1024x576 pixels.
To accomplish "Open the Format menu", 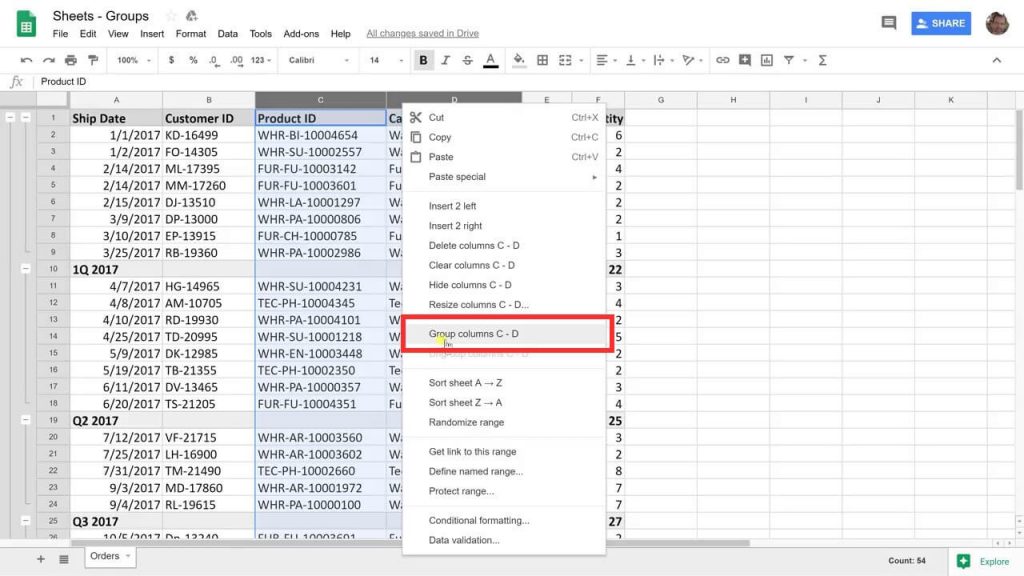I will pyautogui.click(x=191, y=33).
